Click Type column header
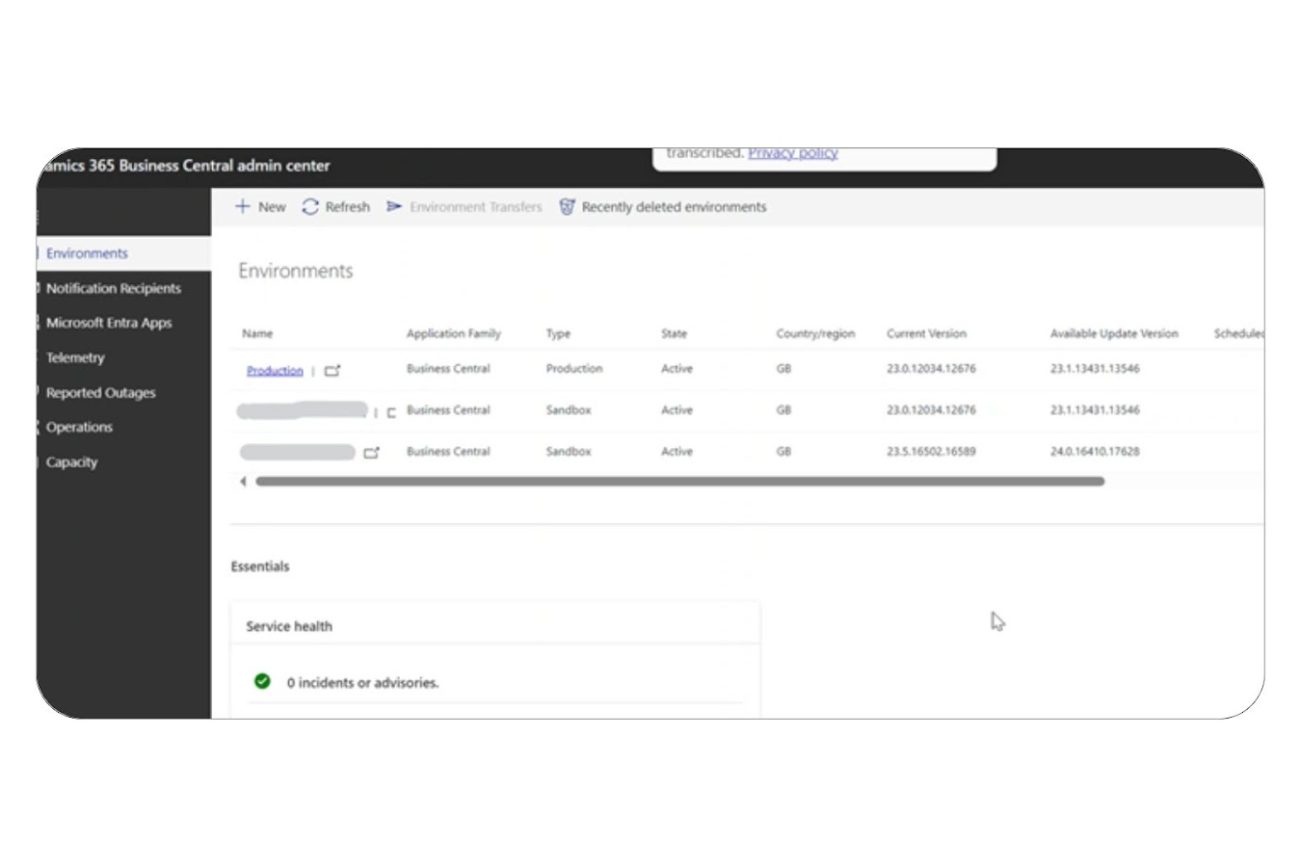Viewport: 1300px width, 867px height. tap(558, 334)
